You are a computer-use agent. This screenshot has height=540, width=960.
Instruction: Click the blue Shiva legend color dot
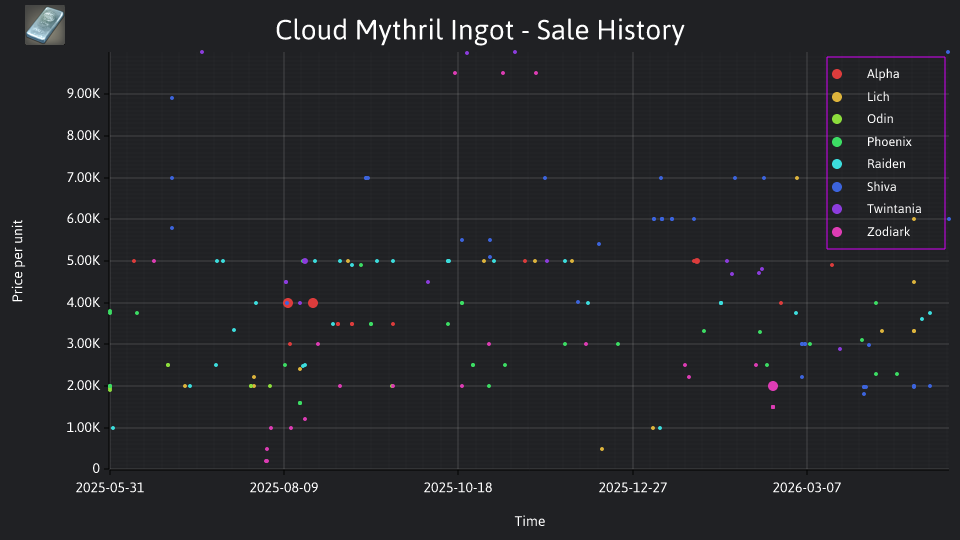(x=837, y=187)
